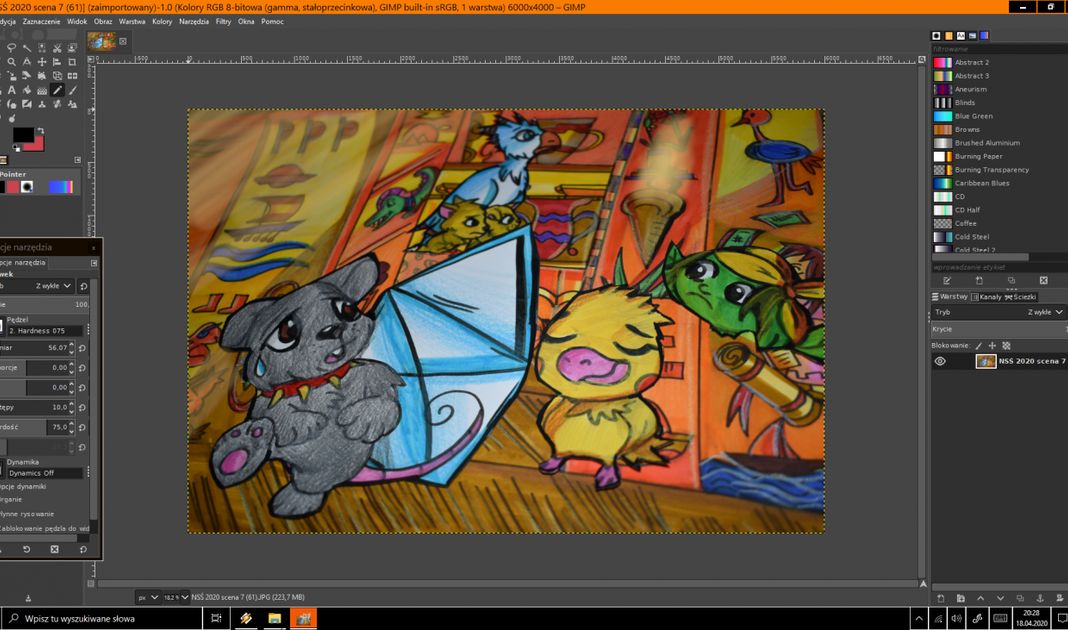The width and height of the screenshot is (1068, 630).
Task: Click the brush name field Hardness 075
Action: click(44, 330)
